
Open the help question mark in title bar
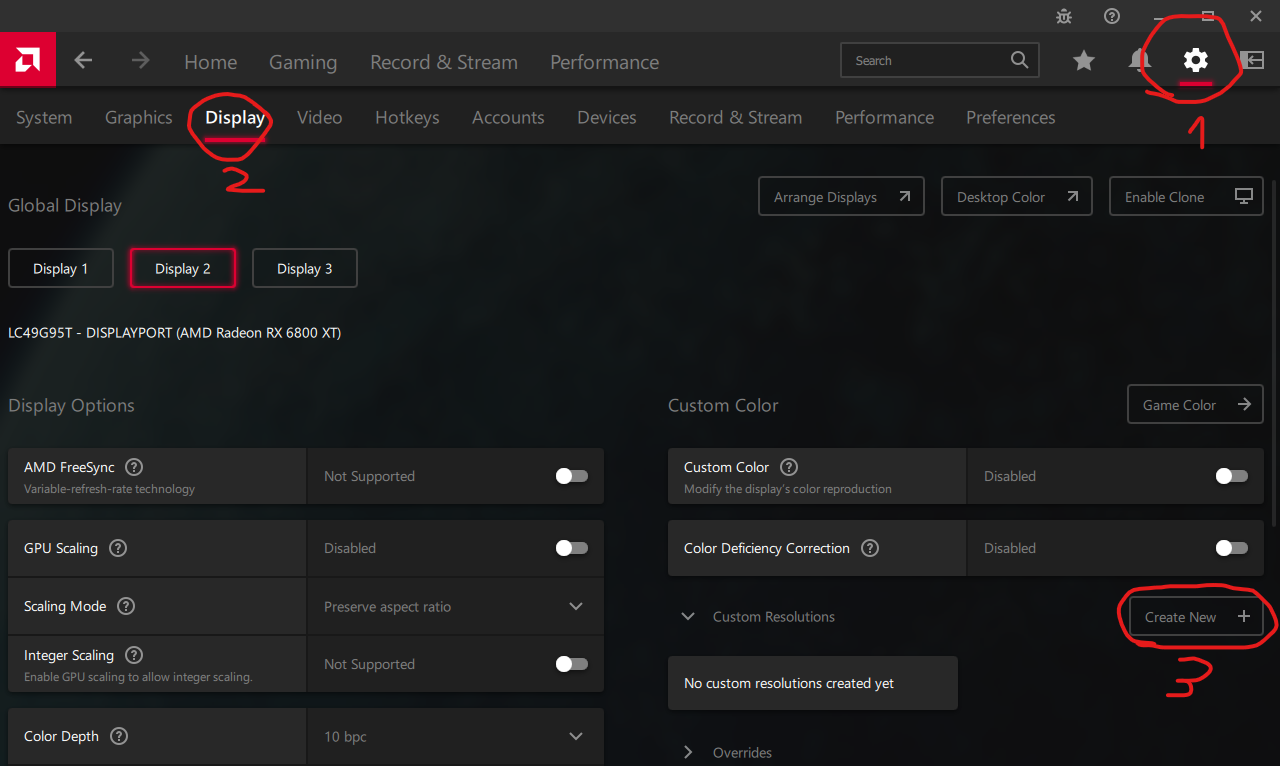click(x=1112, y=16)
